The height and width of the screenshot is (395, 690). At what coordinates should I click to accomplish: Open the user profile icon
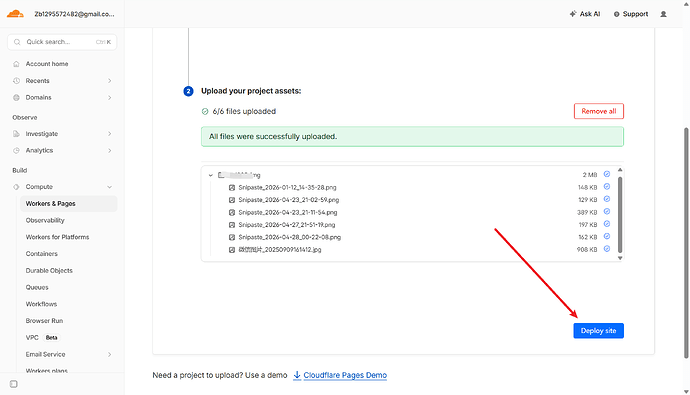point(664,15)
